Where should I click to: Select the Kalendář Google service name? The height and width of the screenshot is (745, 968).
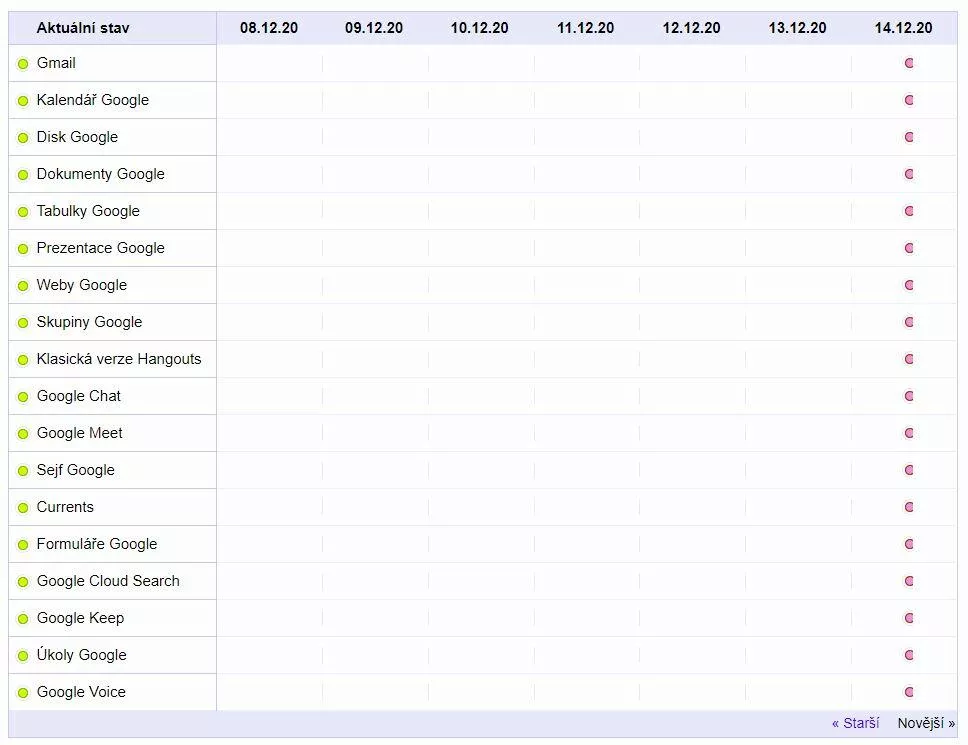pyautogui.click(x=93, y=100)
